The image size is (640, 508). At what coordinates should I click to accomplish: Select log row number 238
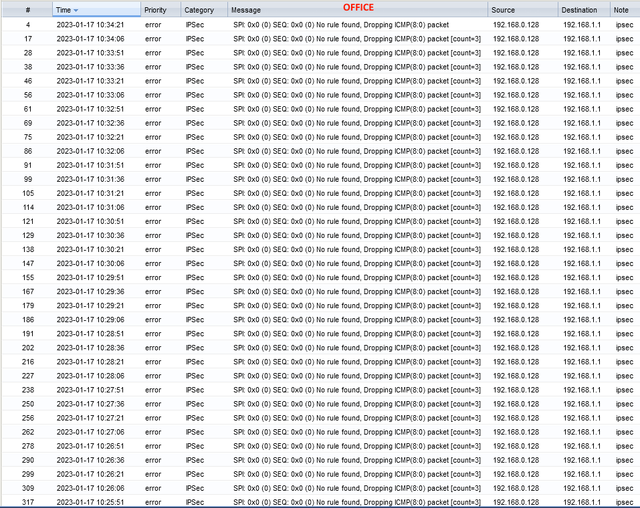[28, 390]
